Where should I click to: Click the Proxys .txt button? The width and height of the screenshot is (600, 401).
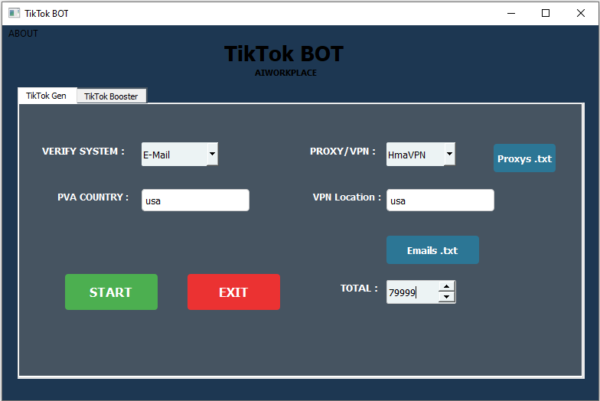(x=525, y=158)
